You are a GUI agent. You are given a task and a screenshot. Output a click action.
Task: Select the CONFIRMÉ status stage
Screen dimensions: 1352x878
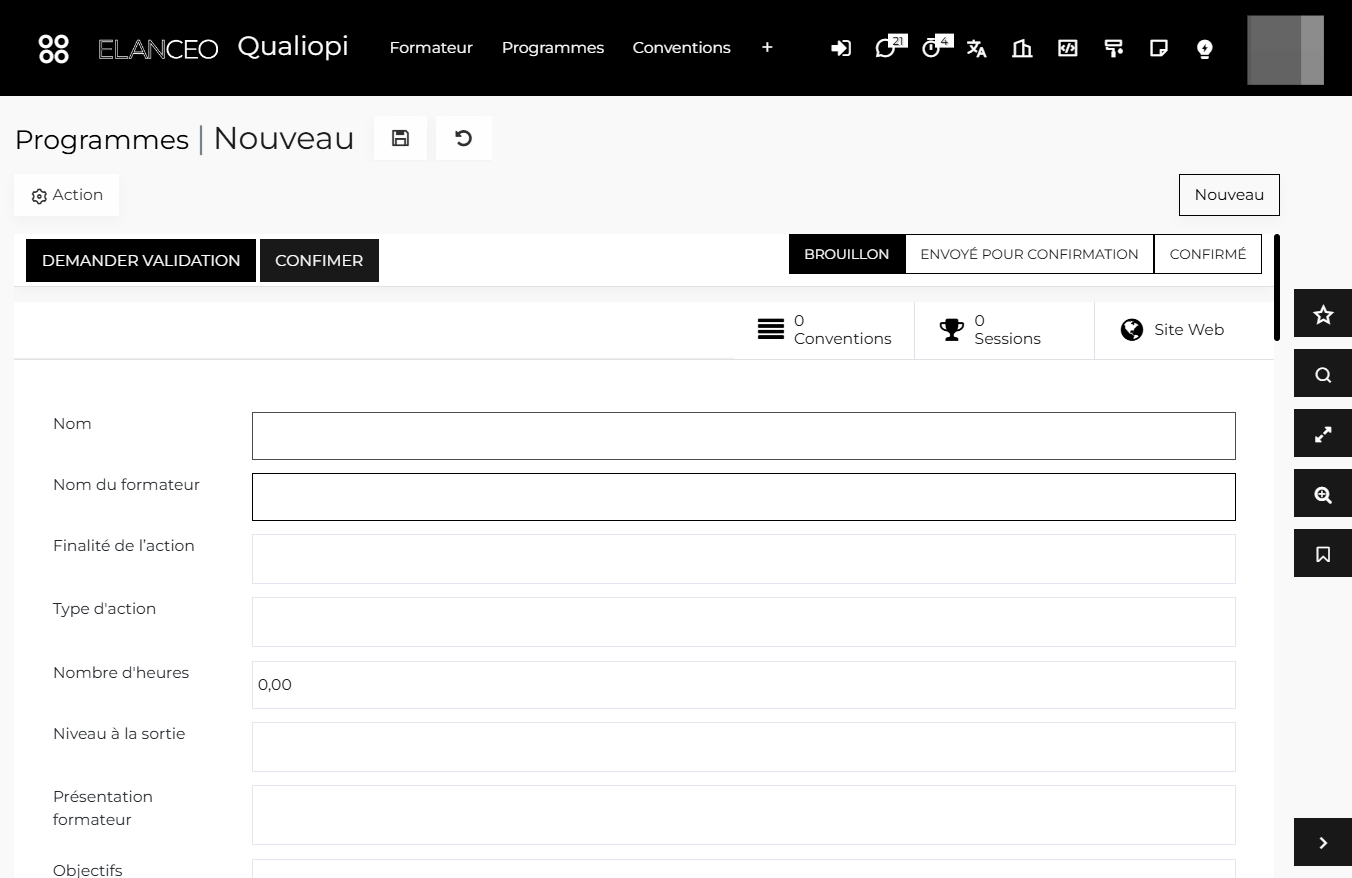point(1208,254)
